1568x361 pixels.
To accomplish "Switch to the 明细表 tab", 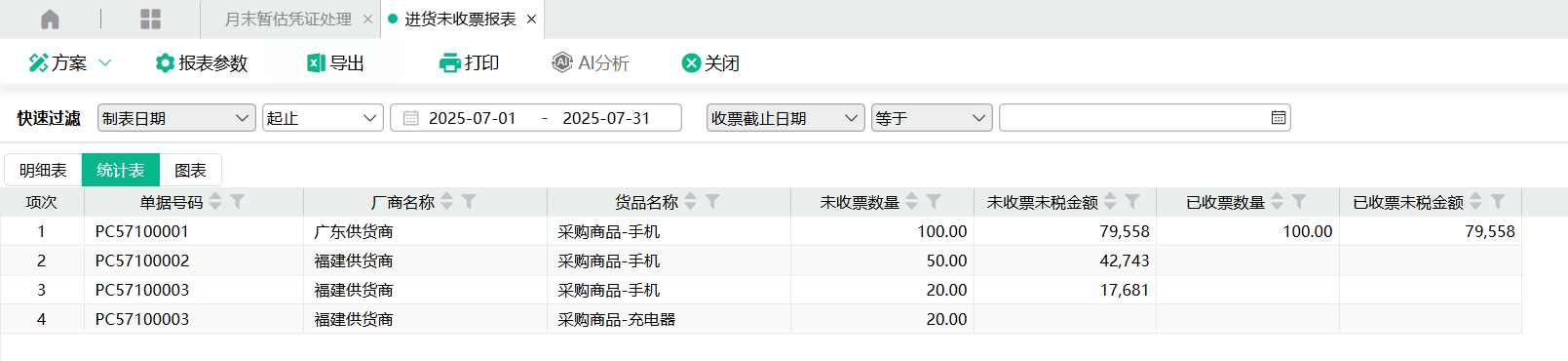I will [43, 170].
